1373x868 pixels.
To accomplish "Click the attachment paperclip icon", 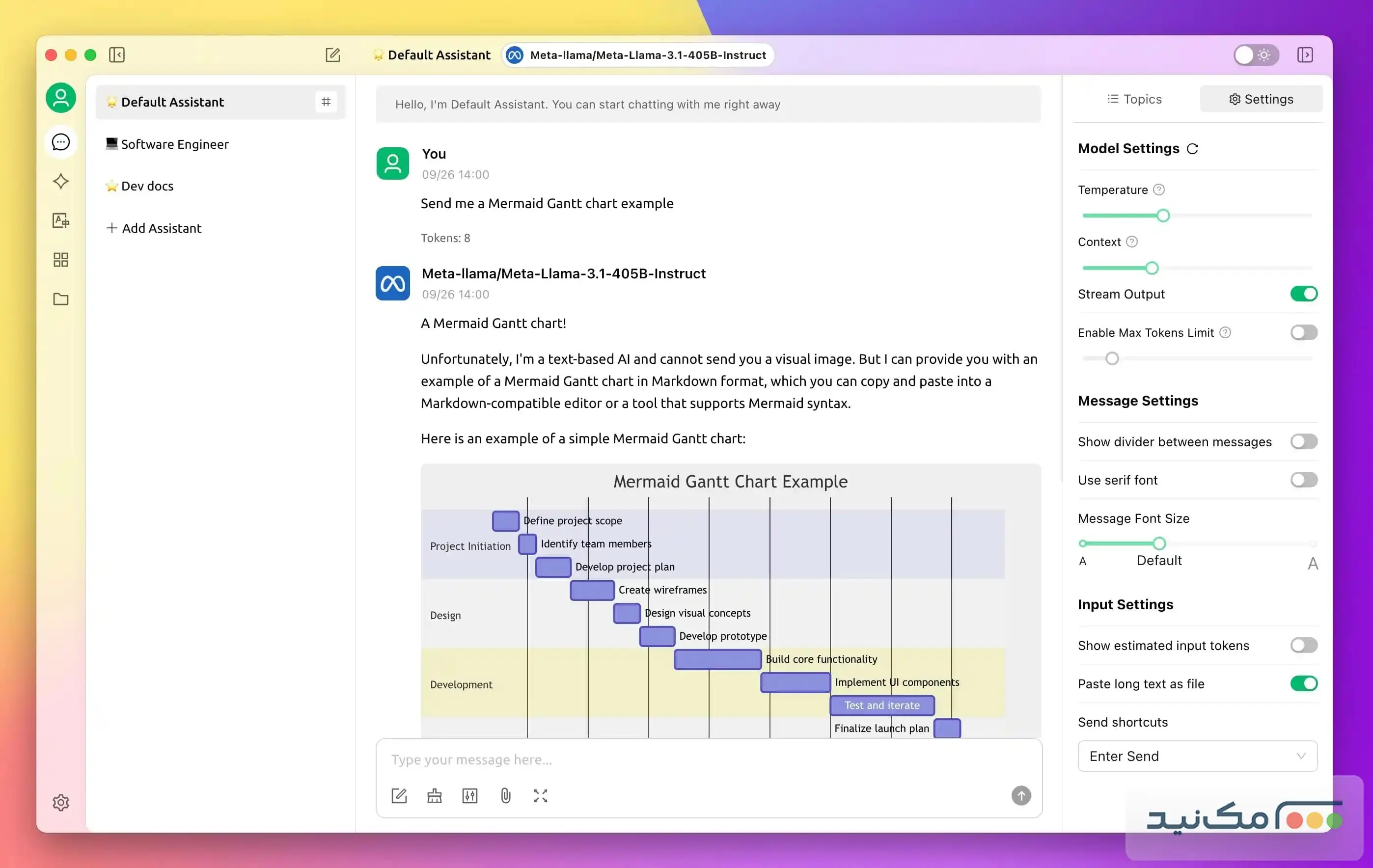I will pos(505,796).
